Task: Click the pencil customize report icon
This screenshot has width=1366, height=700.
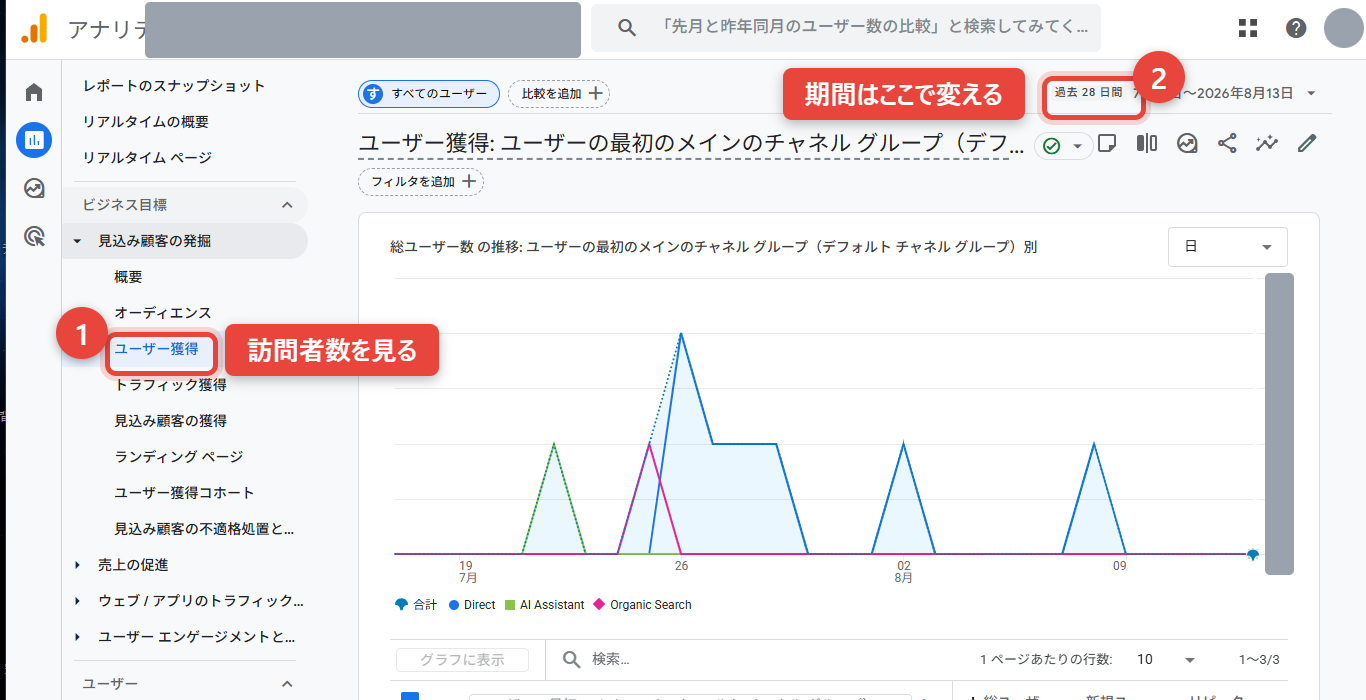Action: (x=1306, y=144)
